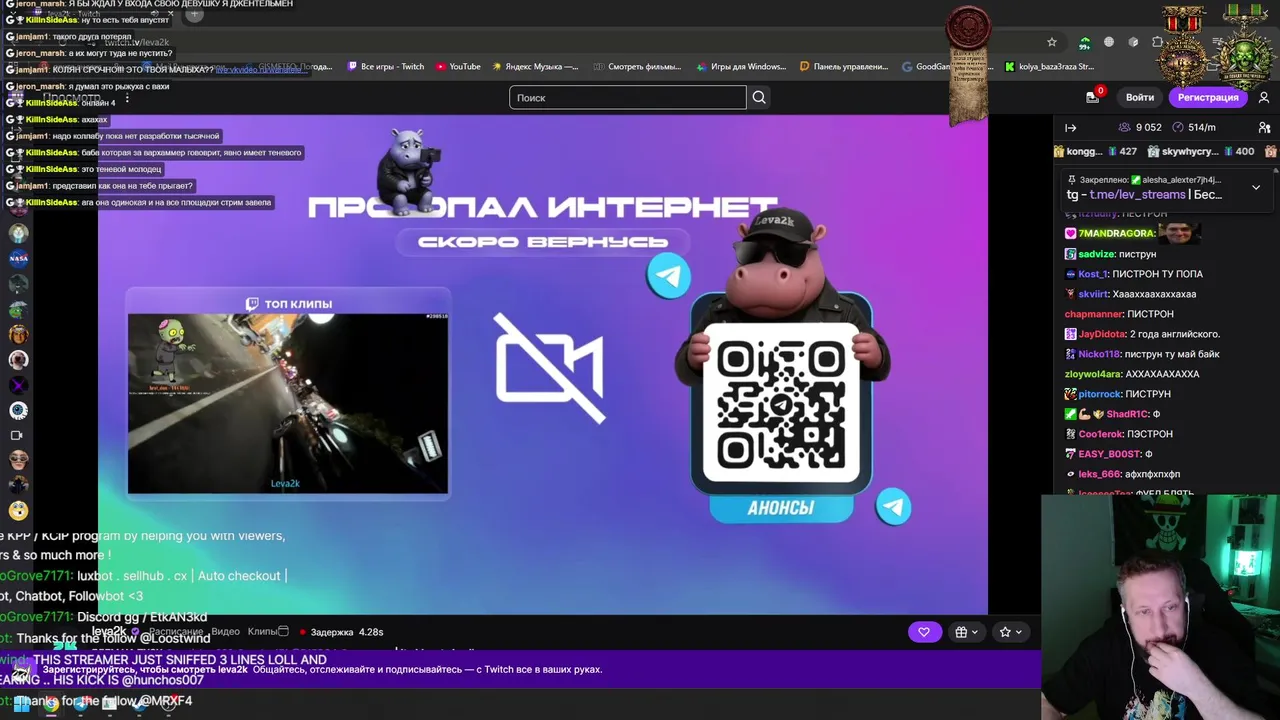Open the YouTube bookmark

(x=458, y=67)
